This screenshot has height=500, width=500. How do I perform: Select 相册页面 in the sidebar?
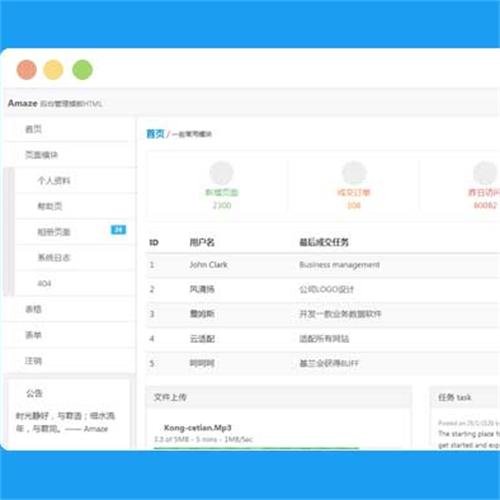click(x=54, y=232)
